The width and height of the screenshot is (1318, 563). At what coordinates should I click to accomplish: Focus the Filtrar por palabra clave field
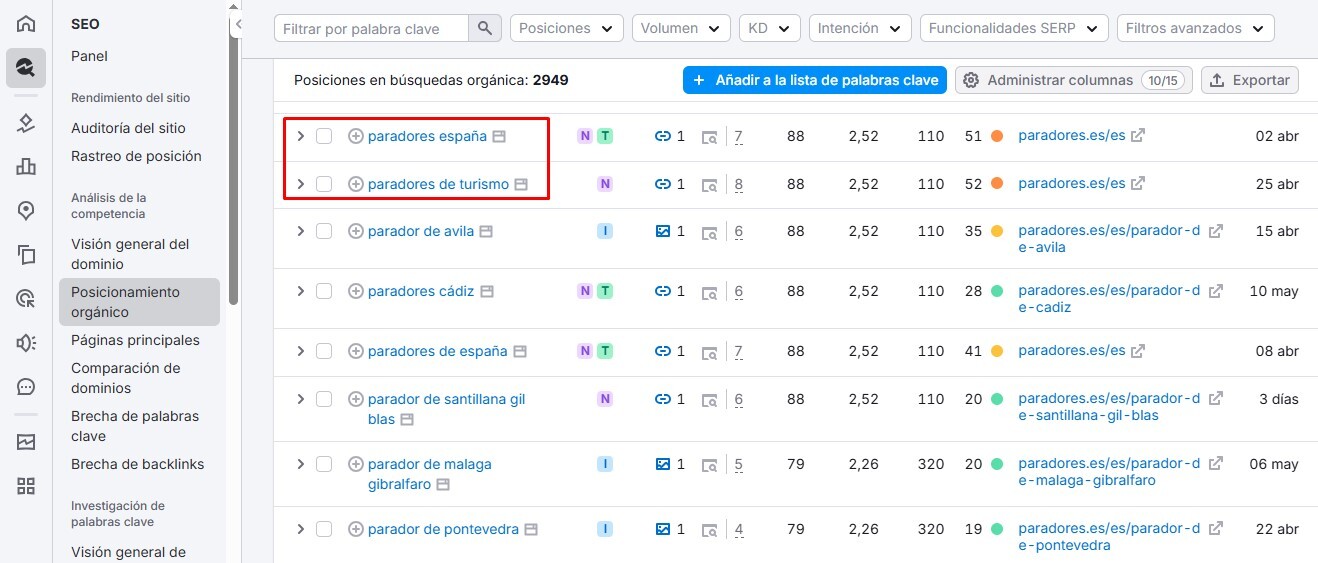tap(371, 28)
